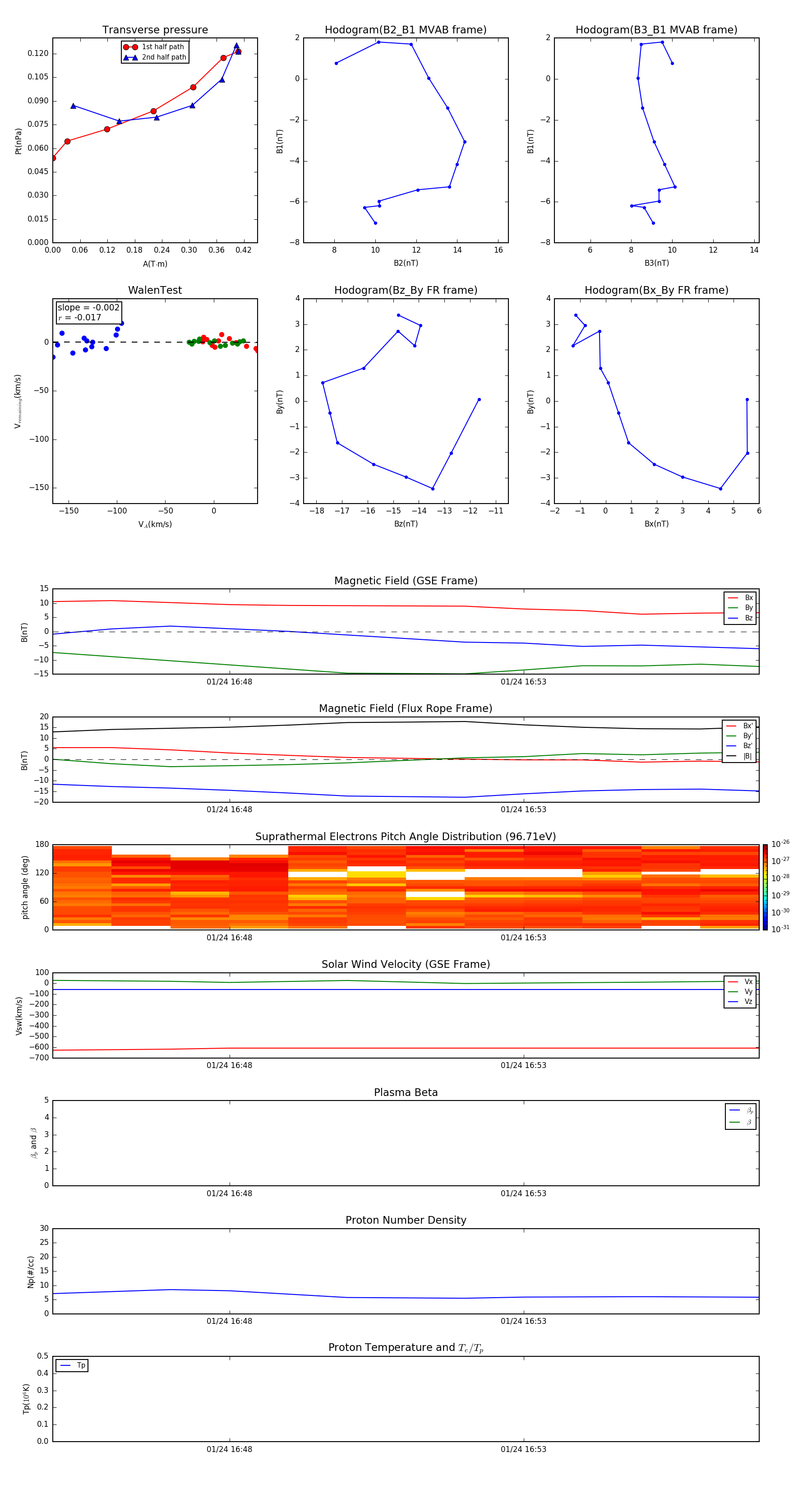Click the 'slope = -0.002' annotation
Screen dimensions: 812x1489
(x=88, y=308)
